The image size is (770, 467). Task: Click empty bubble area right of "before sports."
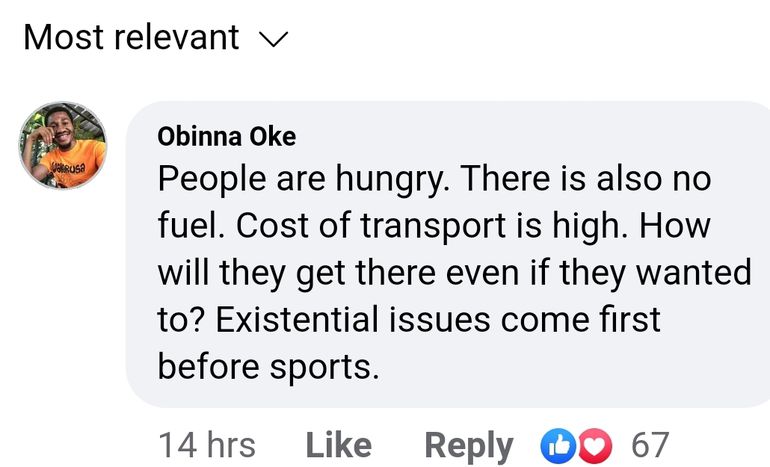point(560,366)
